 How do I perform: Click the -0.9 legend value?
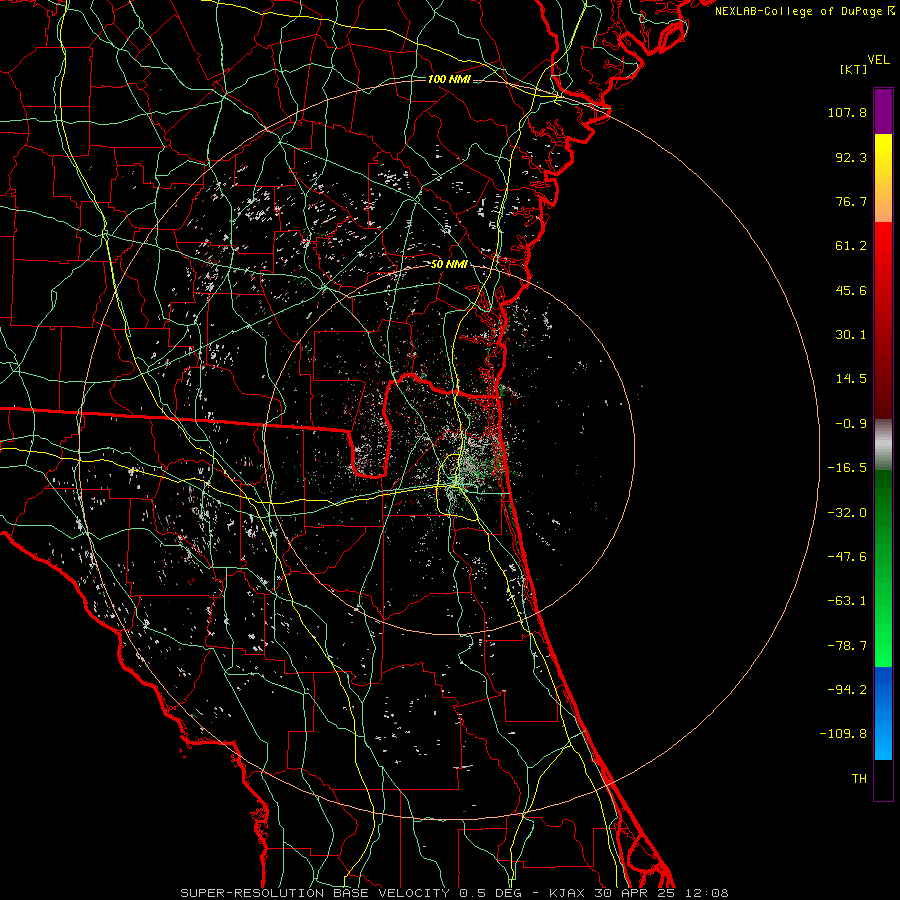click(851, 424)
